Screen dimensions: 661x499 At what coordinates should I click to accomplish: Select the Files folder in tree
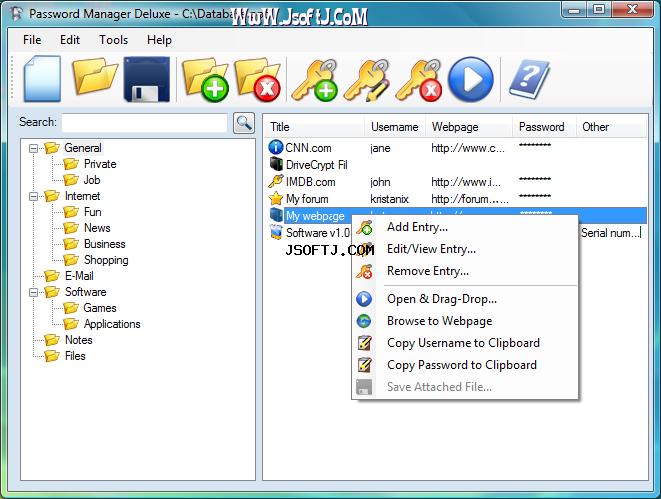point(75,356)
